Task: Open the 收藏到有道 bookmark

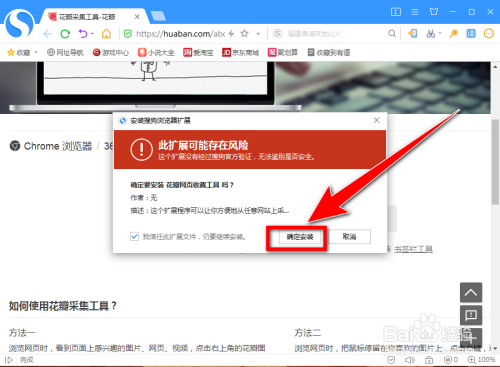Action: click(x=329, y=52)
